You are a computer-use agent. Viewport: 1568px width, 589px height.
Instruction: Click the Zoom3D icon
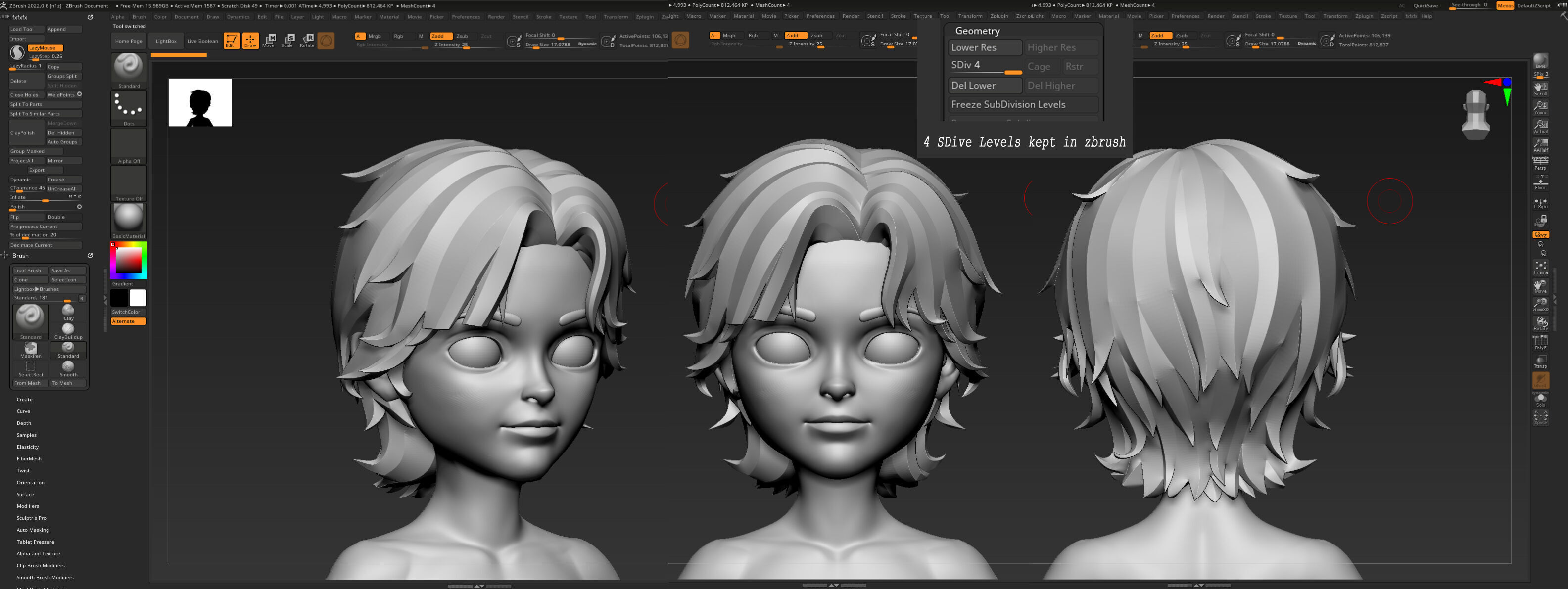pyautogui.click(x=1541, y=305)
